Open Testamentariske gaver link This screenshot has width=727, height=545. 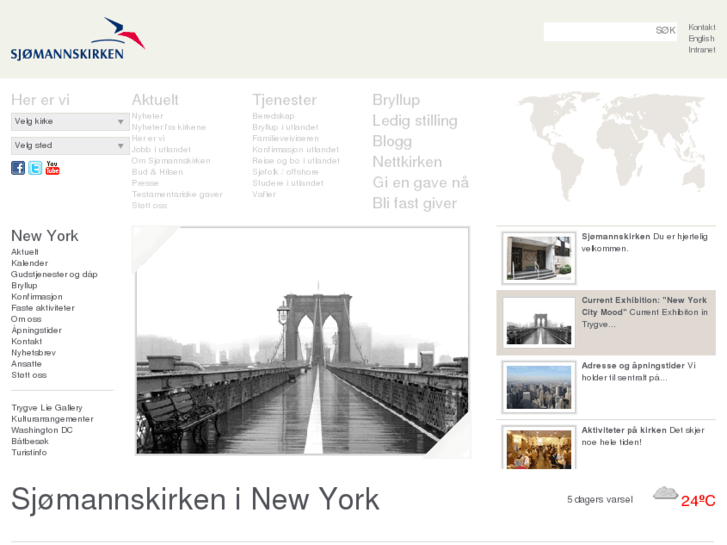(x=177, y=194)
